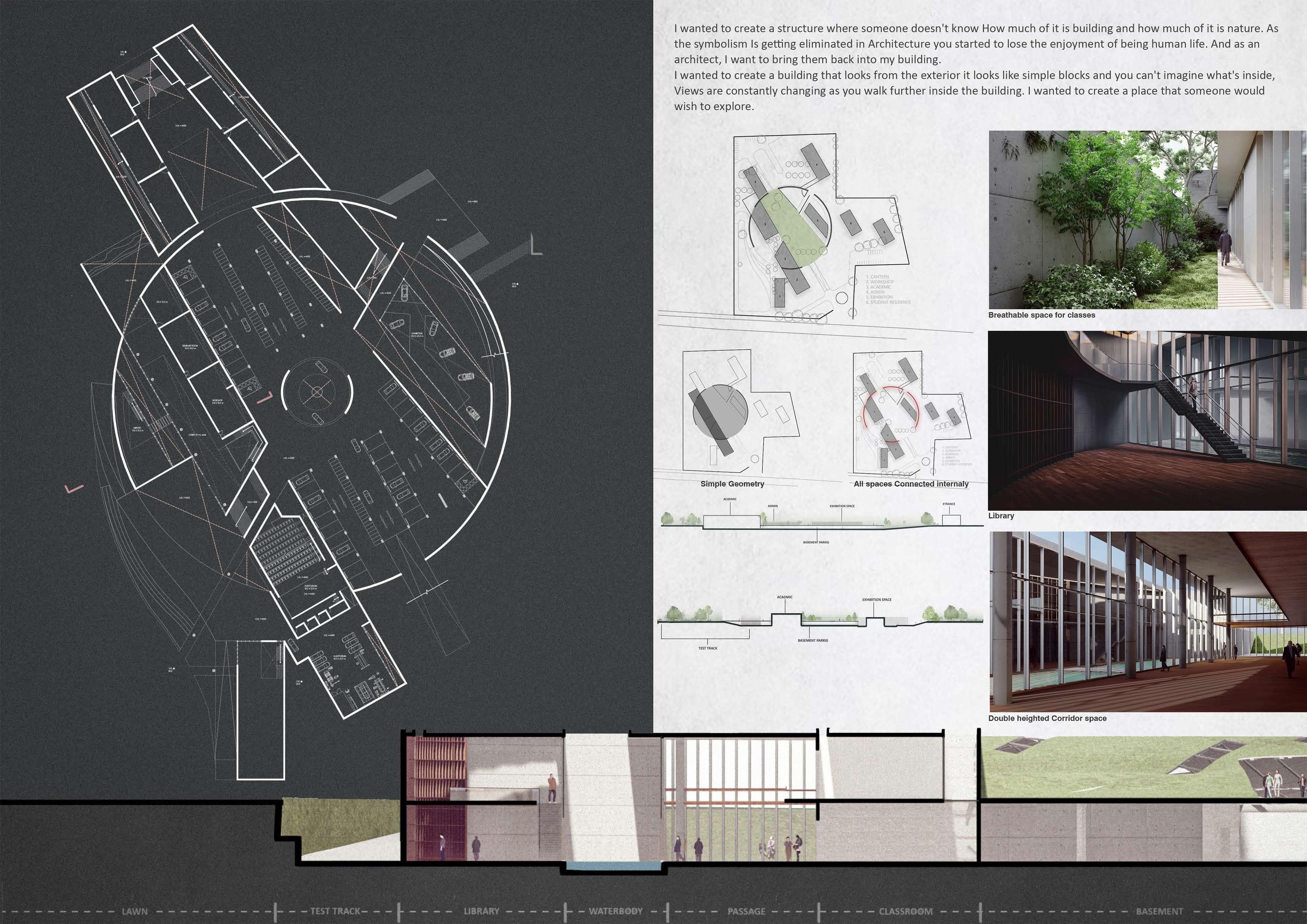The width and height of the screenshot is (1307, 924).
Task: Click the WATERBODY label at bottom
Action: click(x=615, y=911)
